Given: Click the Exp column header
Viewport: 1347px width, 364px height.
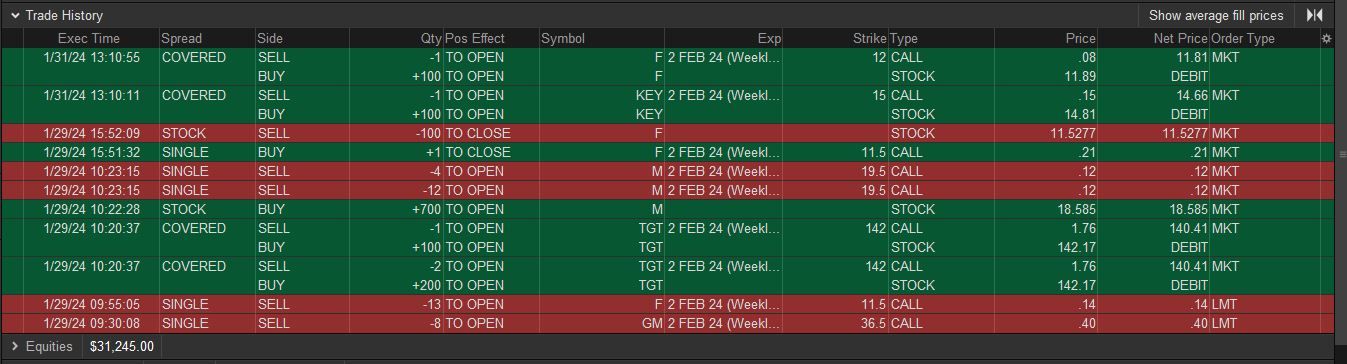Looking at the screenshot, I should click(x=724, y=38).
